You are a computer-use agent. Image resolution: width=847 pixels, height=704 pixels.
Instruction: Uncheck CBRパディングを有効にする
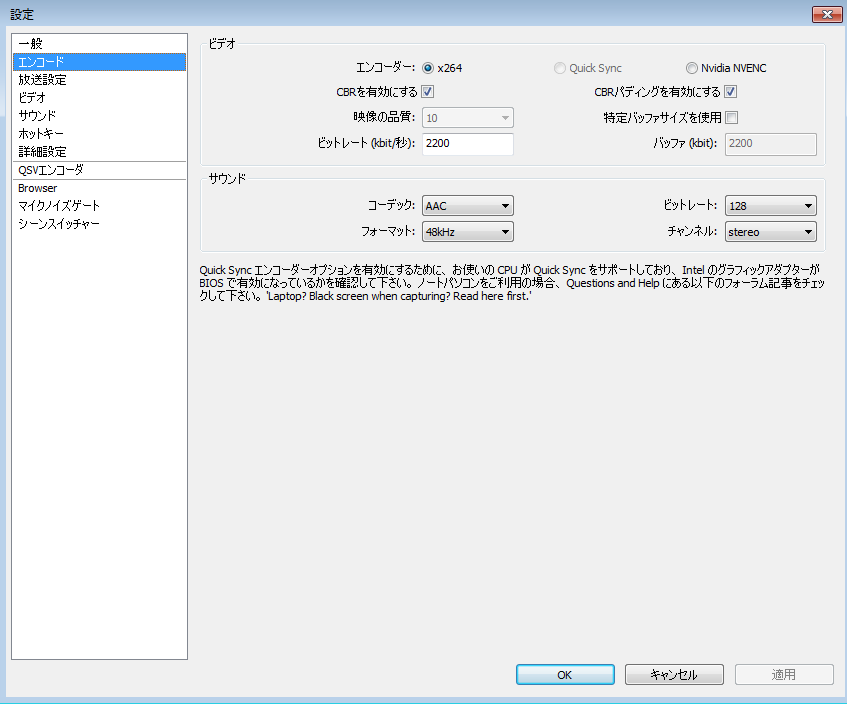[733, 91]
